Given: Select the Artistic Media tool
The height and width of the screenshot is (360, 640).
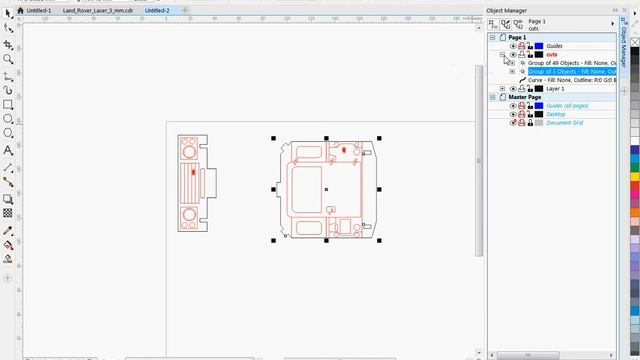Looking at the screenshot, I should point(8,90).
